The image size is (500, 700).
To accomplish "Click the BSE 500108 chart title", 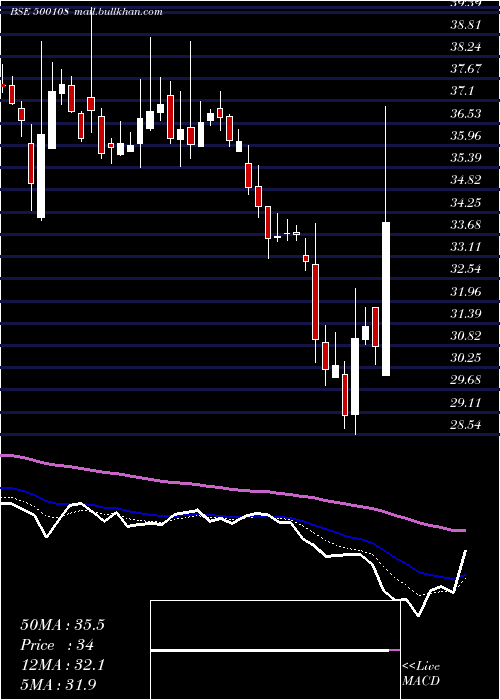I will click(87, 12).
